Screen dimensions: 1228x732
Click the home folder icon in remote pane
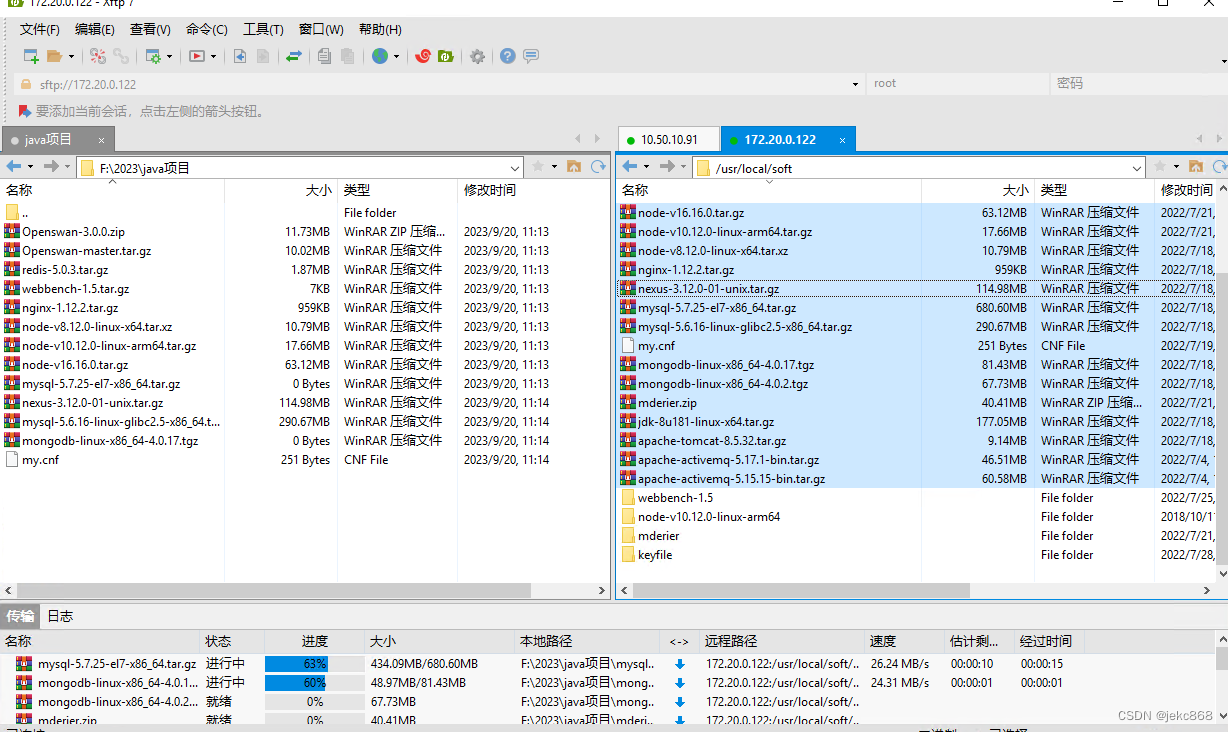pos(1195,167)
